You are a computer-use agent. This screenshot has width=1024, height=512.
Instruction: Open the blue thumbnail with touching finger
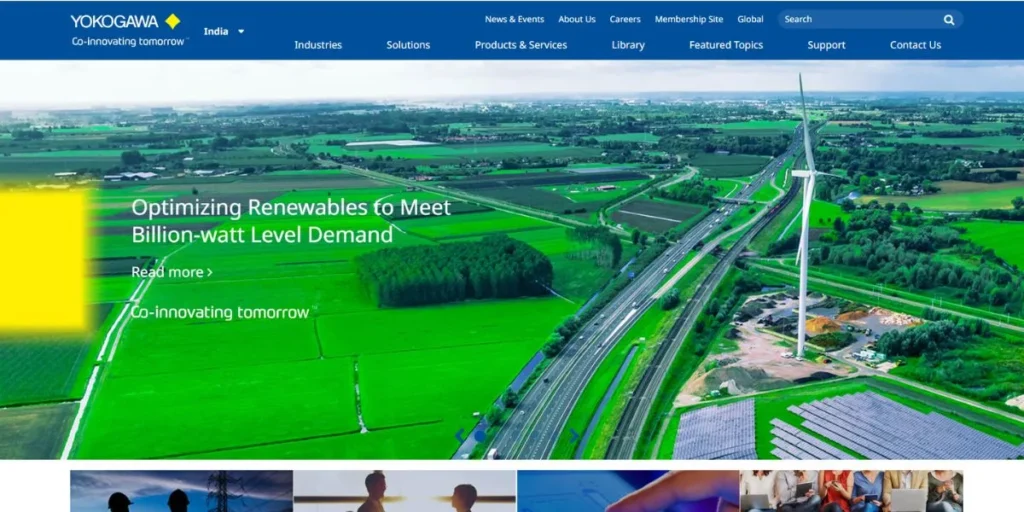point(628,491)
